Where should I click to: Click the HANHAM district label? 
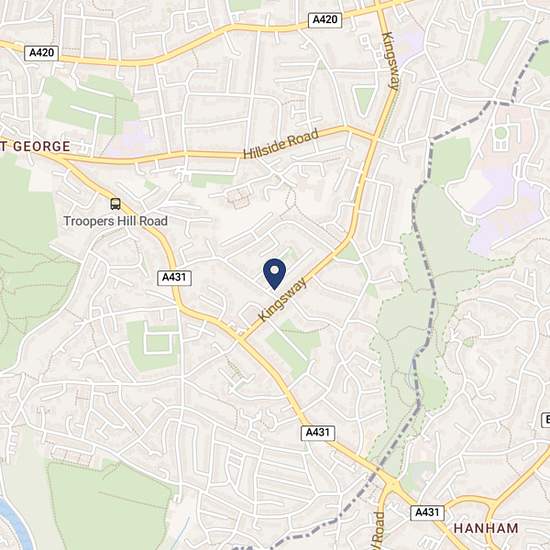pos(486,528)
